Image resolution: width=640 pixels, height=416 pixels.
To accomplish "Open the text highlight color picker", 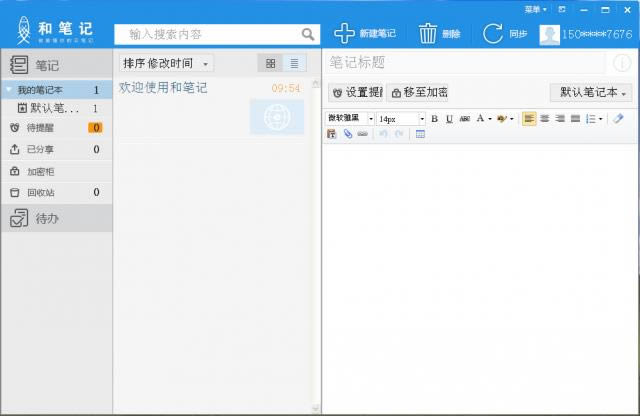I will (x=505, y=119).
